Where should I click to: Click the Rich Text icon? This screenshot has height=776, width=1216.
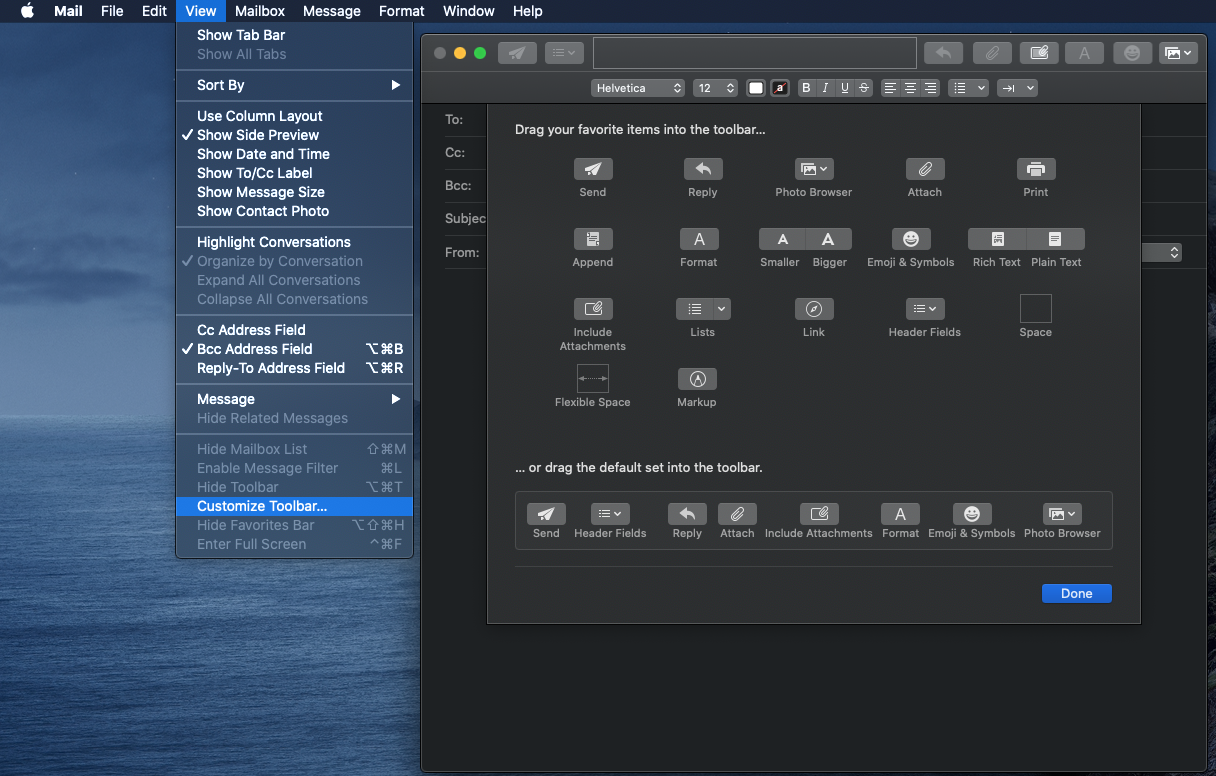pos(997,239)
